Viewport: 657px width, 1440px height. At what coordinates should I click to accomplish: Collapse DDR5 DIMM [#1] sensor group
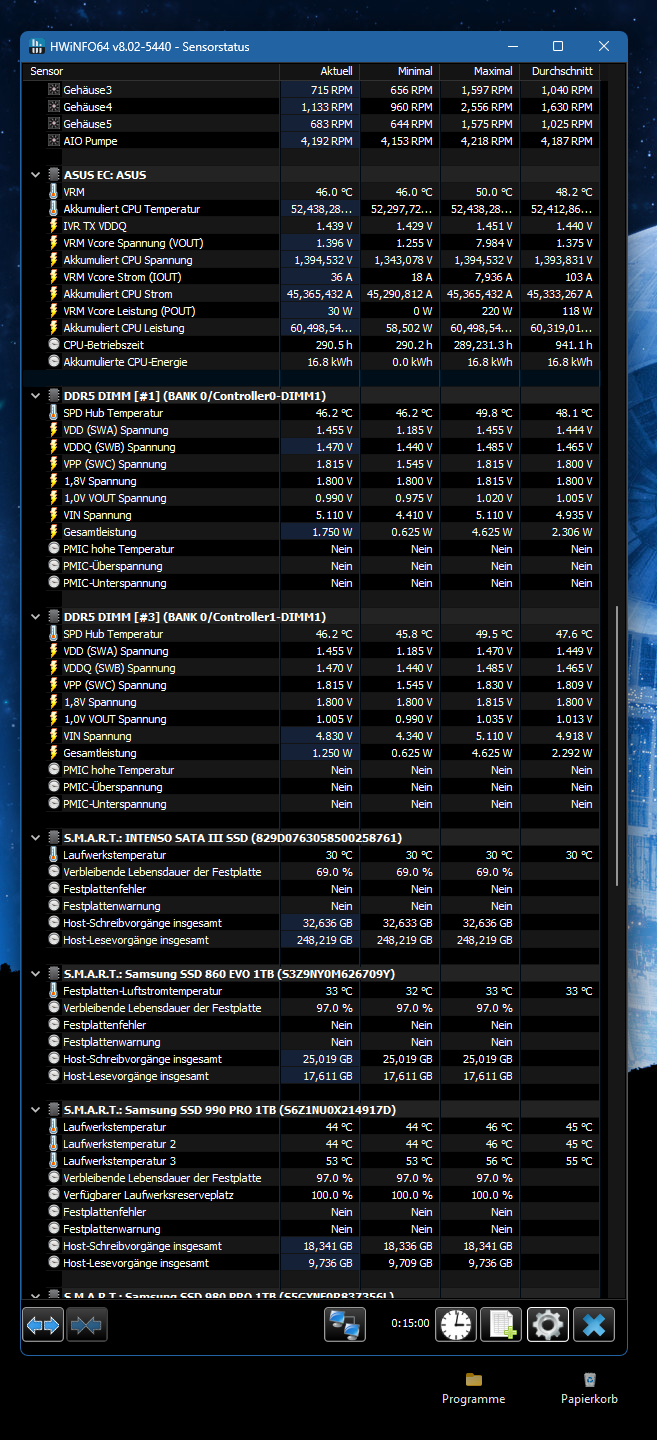(36, 396)
